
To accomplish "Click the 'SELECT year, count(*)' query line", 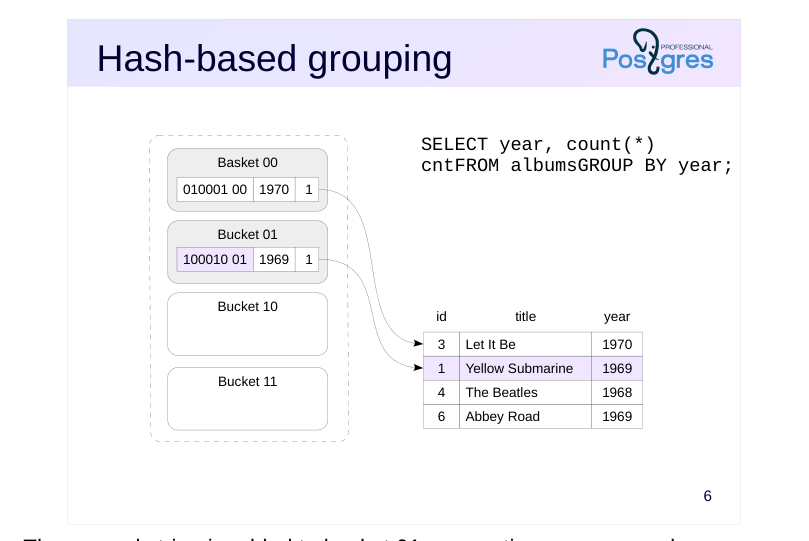I will [538, 144].
